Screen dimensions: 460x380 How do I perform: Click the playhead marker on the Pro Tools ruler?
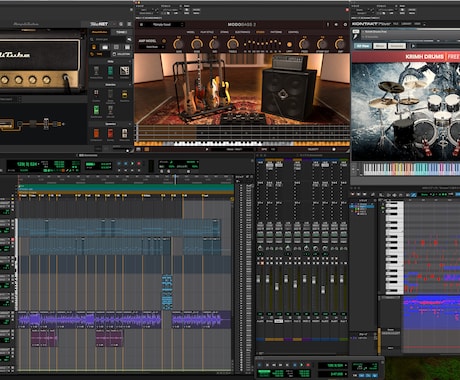(175, 179)
